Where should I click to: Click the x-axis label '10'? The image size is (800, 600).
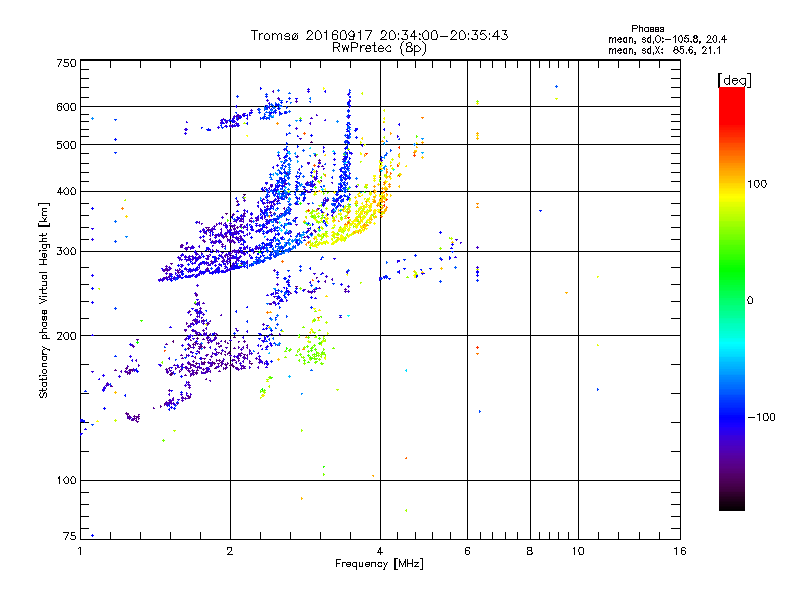pos(578,551)
